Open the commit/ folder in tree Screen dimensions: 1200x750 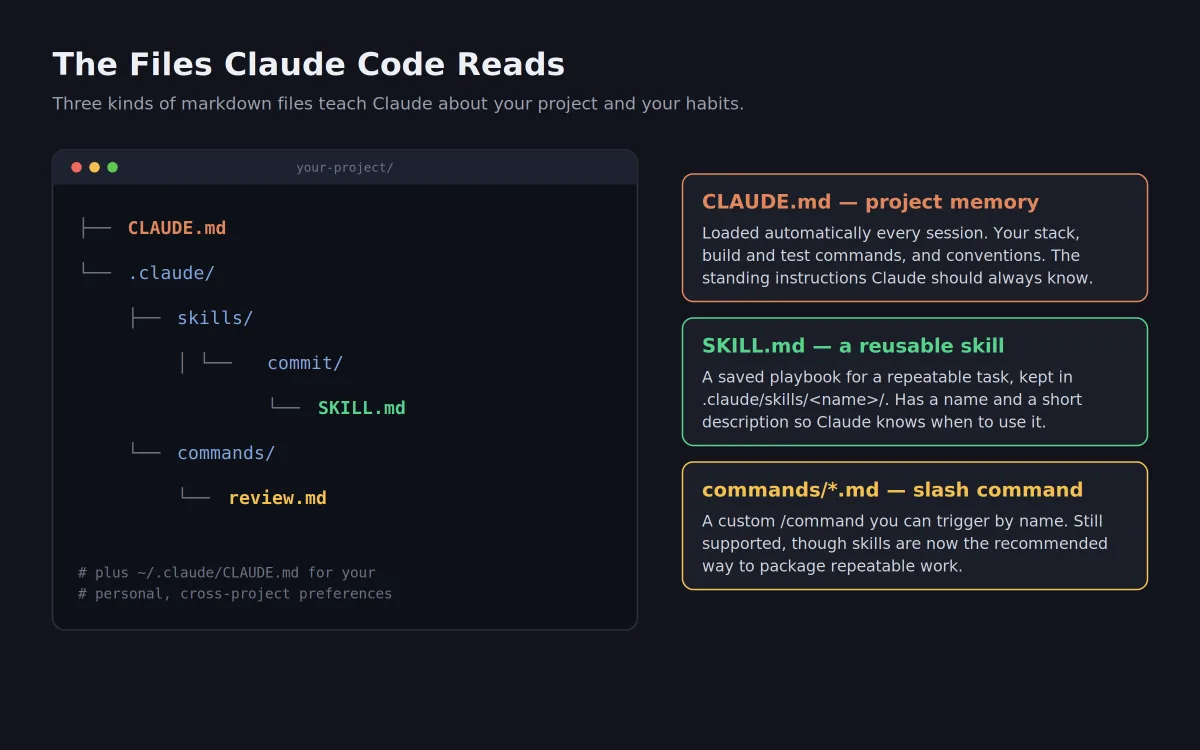coord(305,363)
